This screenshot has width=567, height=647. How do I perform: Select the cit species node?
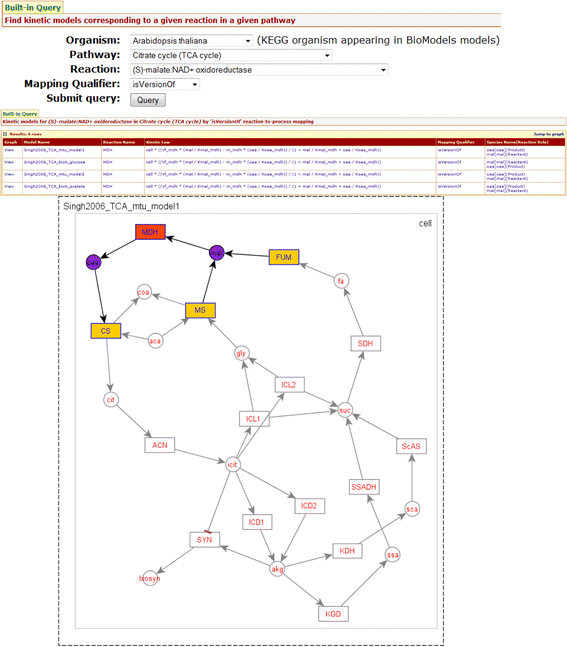point(111,399)
